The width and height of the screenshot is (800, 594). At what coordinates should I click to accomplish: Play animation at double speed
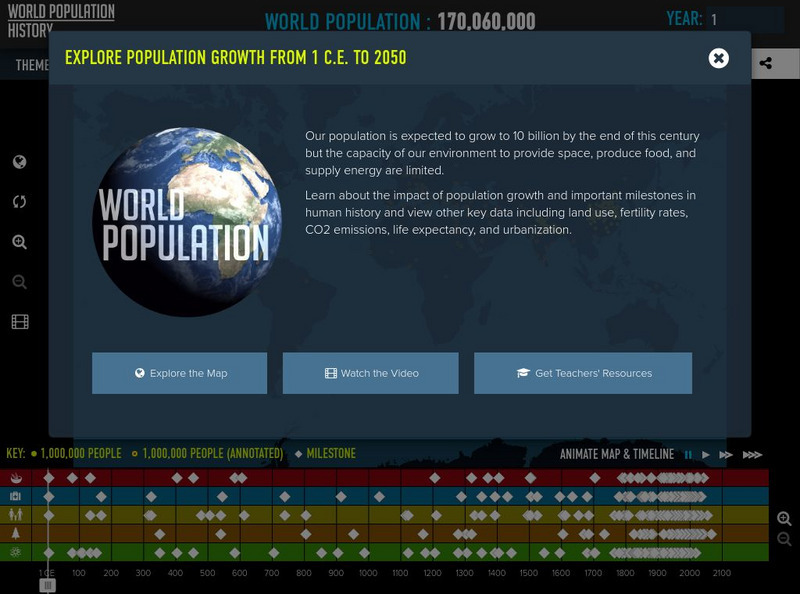point(726,454)
